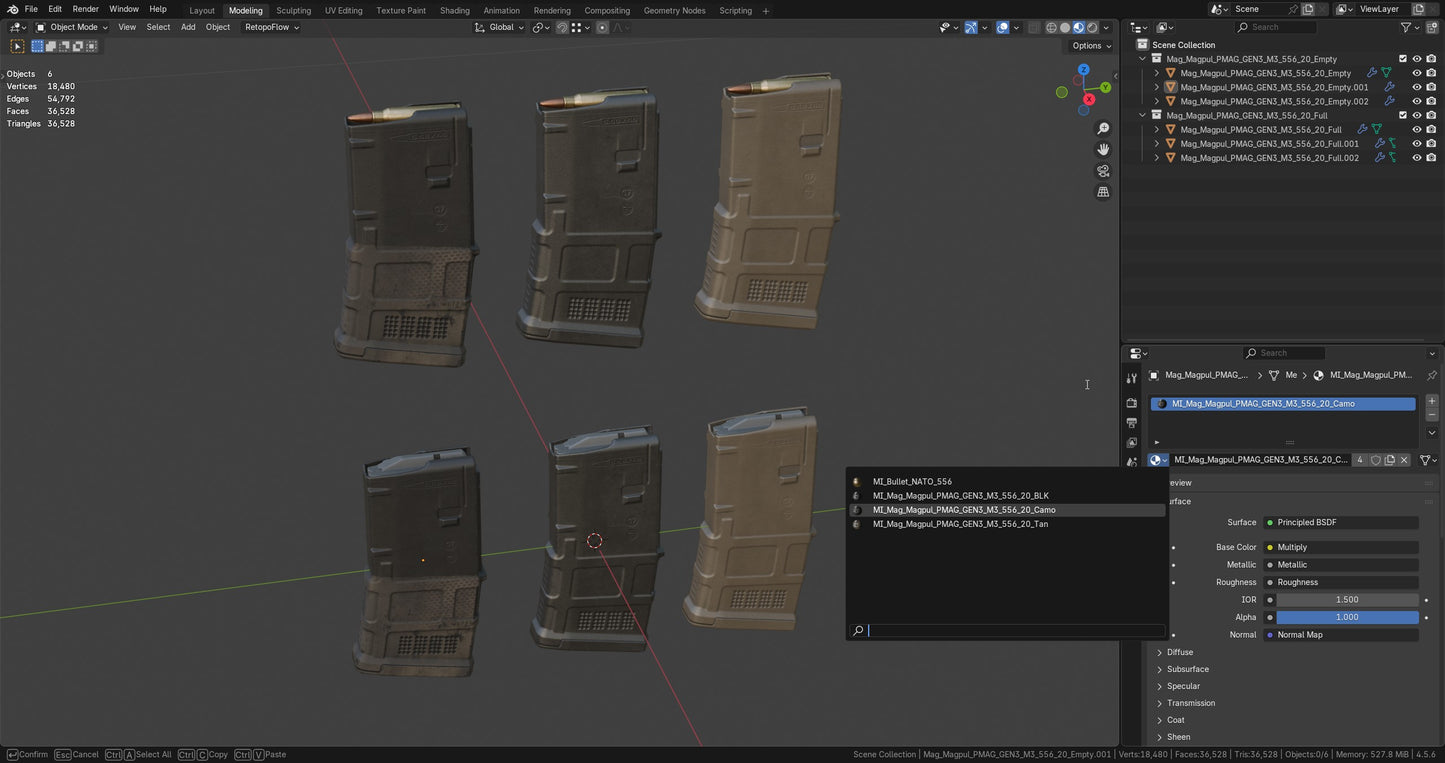
Task: Uncheck the Empty collection exclusion checkbox
Action: click(x=1403, y=59)
